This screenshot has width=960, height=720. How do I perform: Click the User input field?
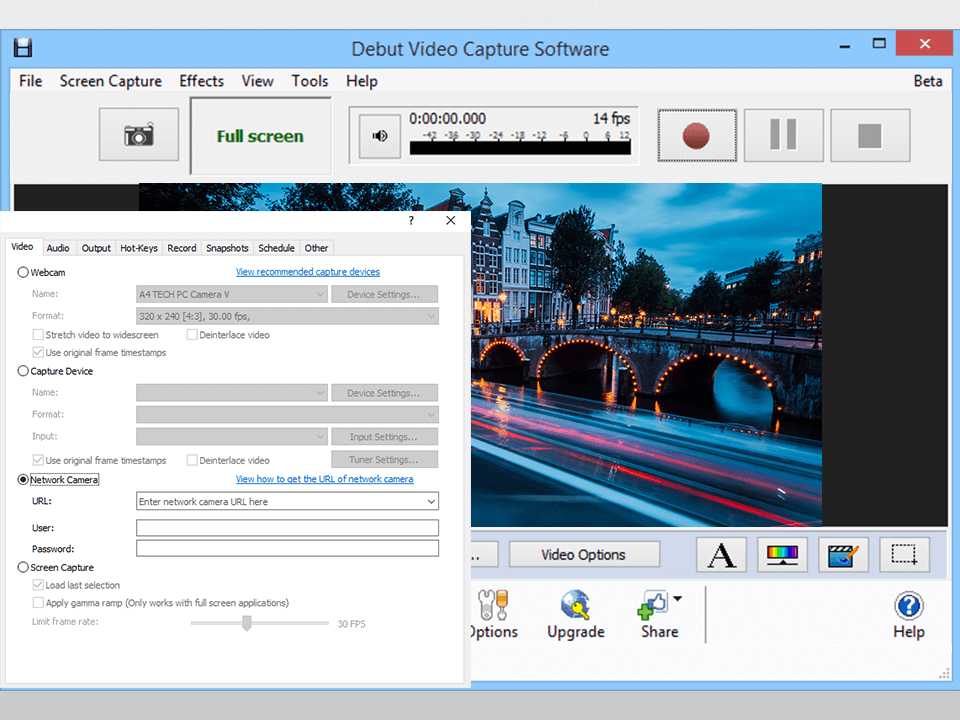287,528
